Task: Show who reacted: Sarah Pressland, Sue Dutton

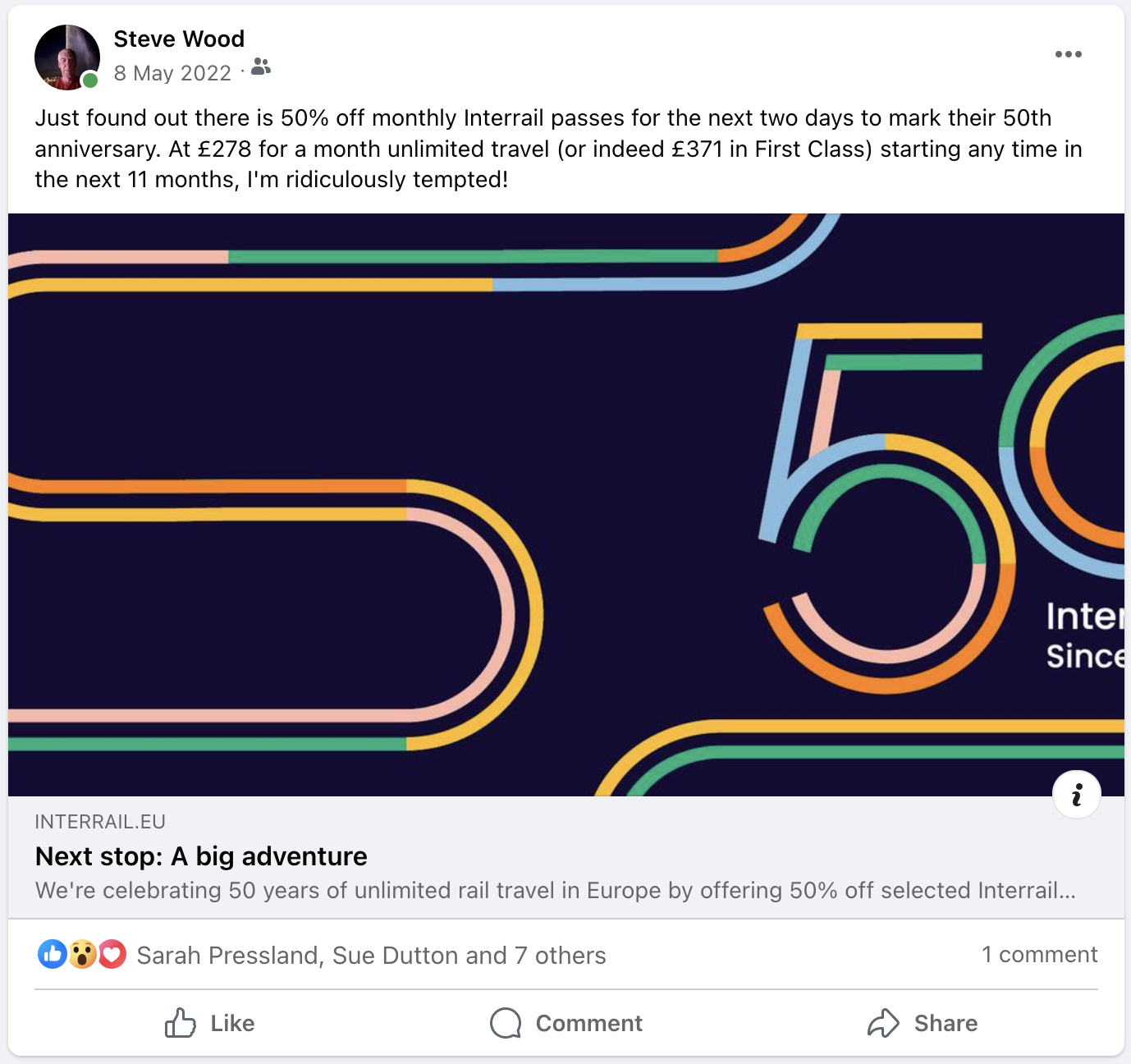Action: tap(371, 956)
